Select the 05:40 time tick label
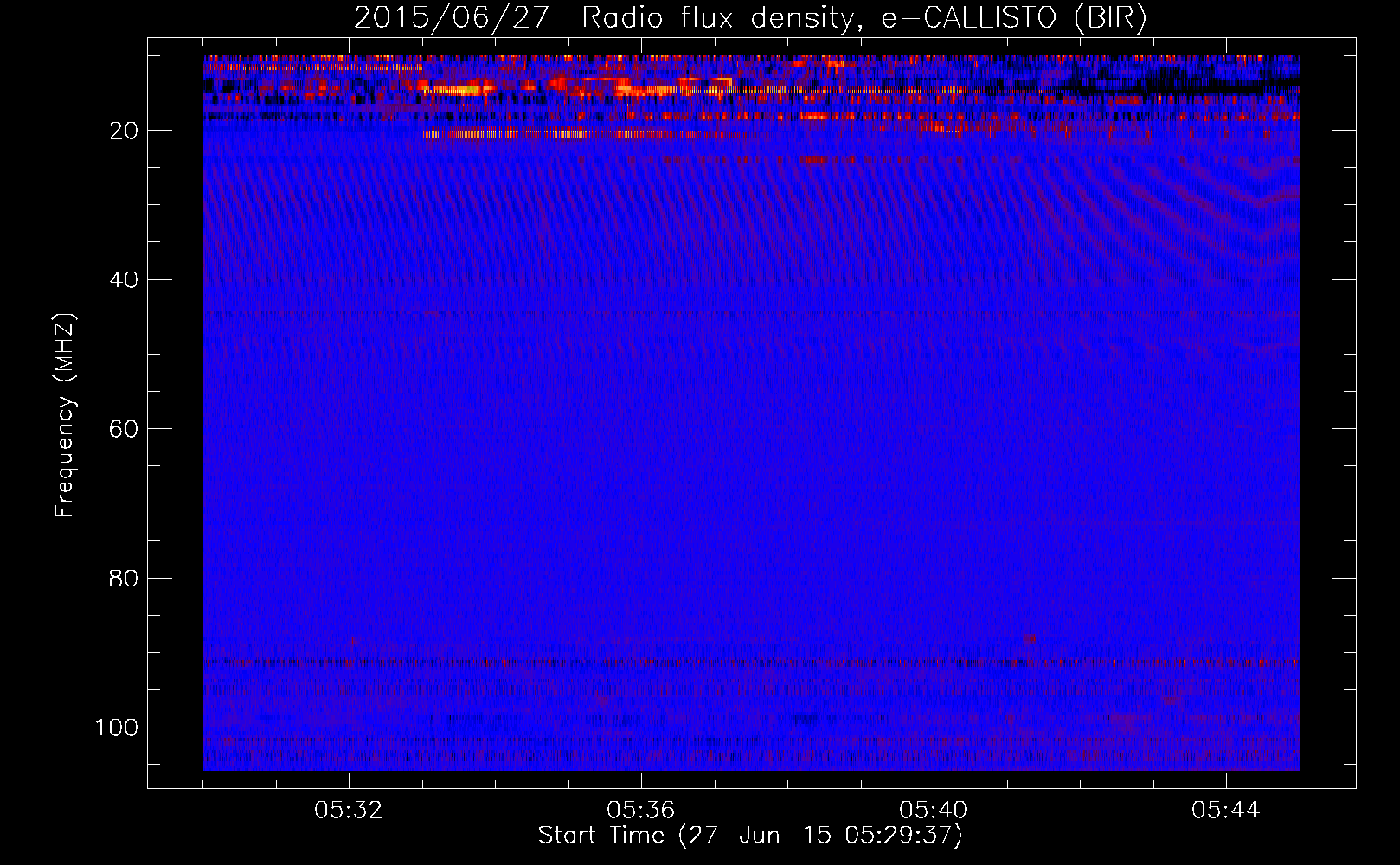1400x865 pixels. pyautogui.click(x=934, y=811)
